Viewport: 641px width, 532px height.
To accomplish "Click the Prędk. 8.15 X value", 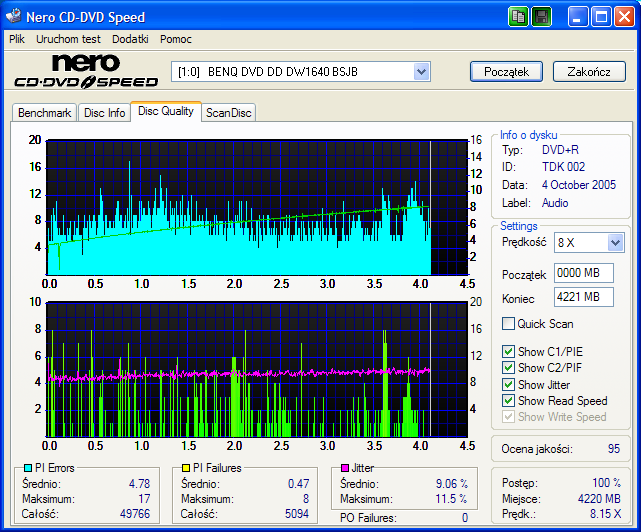I will [605, 514].
